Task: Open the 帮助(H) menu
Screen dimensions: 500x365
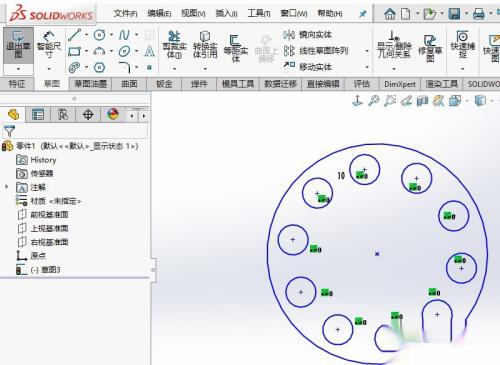Action: [x=330, y=14]
